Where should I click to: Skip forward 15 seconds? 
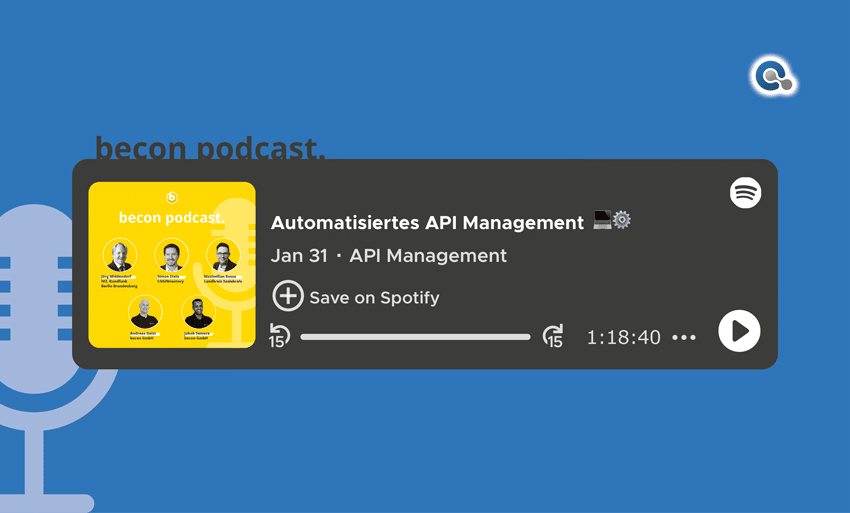(x=552, y=336)
